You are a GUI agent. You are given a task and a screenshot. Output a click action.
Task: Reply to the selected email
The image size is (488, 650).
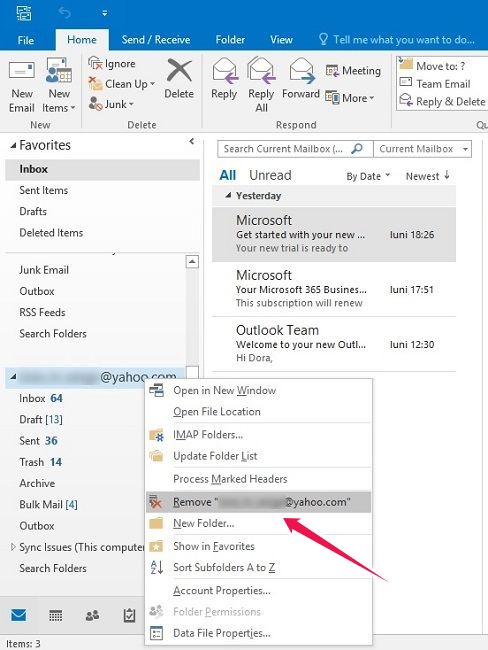coord(224,79)
